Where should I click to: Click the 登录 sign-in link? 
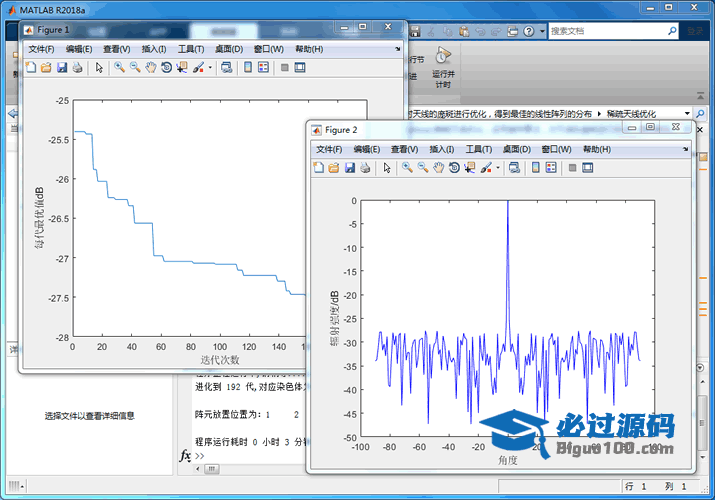(x=695, y=31)
